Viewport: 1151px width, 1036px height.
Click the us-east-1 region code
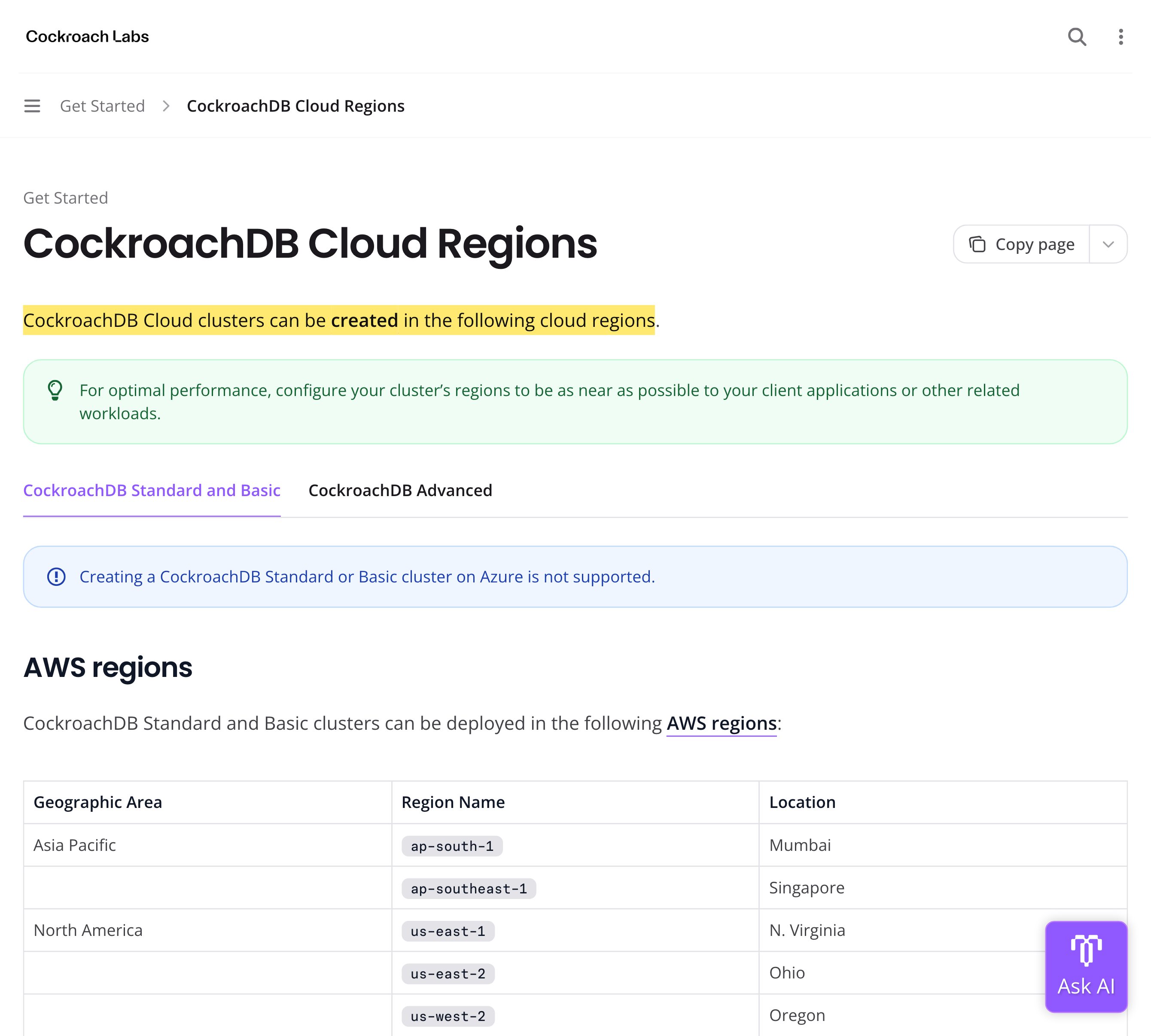pos(448,931)
